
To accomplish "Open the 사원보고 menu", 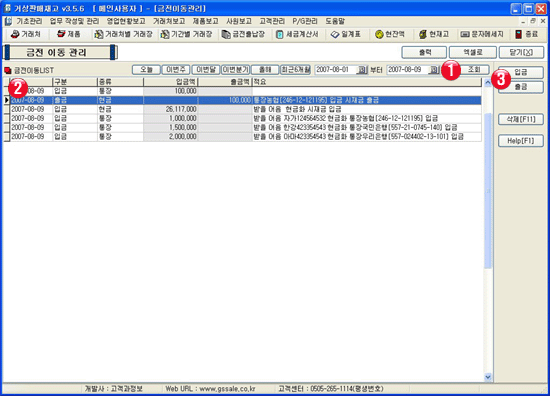I will coord(239,21).
